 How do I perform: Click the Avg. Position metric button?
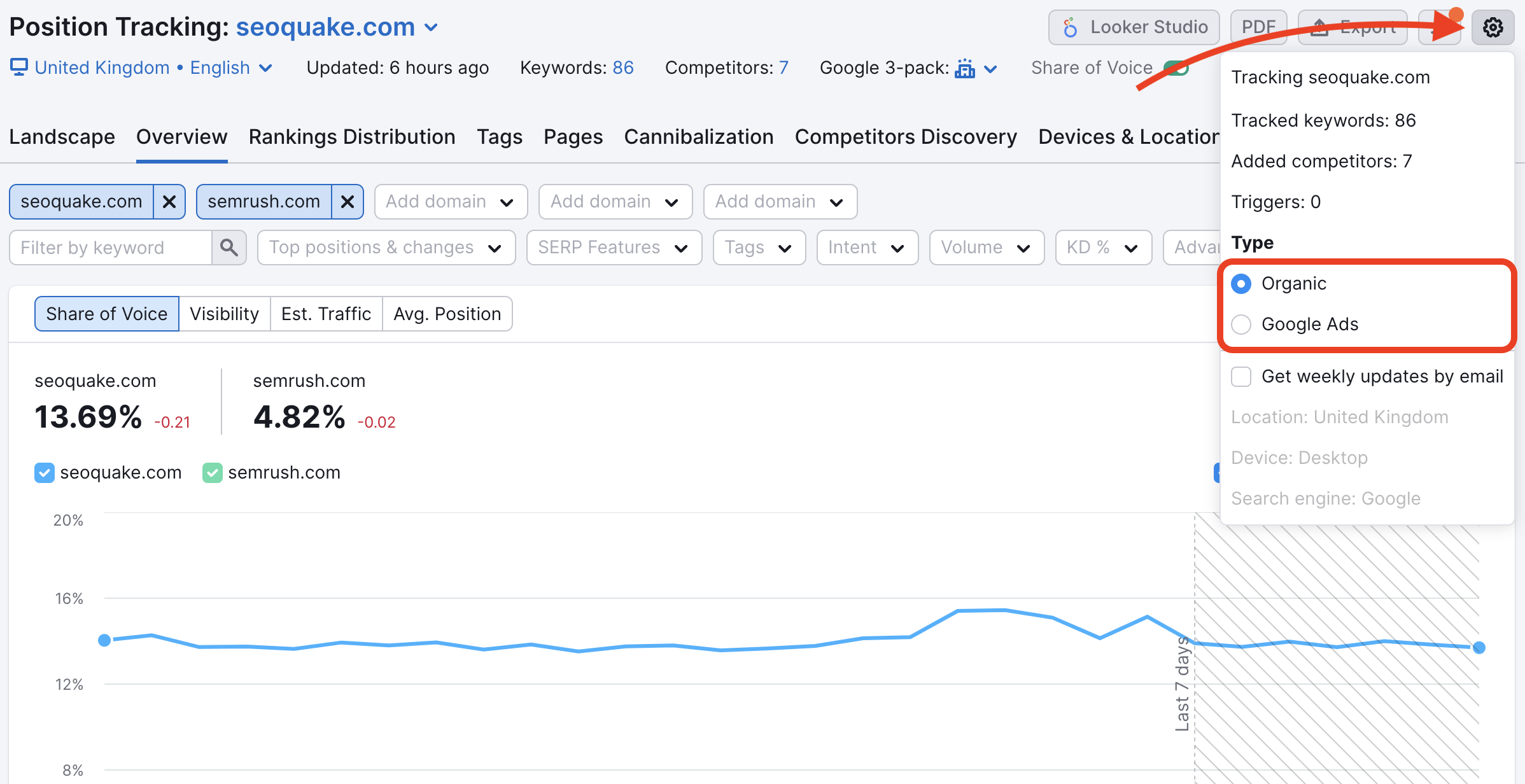446,314
